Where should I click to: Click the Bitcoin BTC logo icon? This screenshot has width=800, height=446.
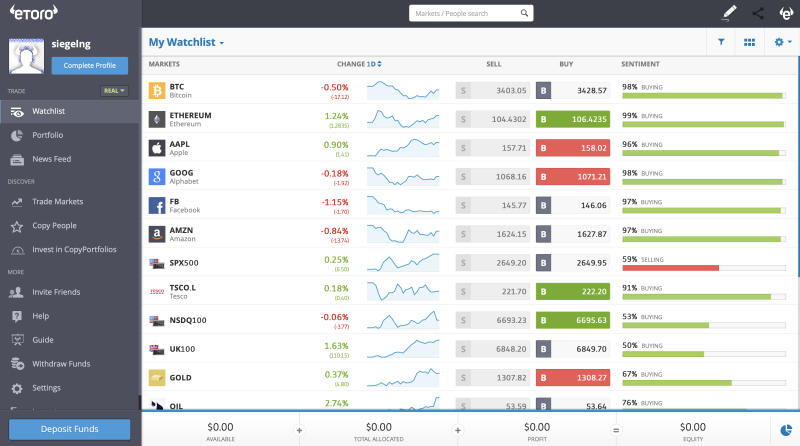(157, 91)
